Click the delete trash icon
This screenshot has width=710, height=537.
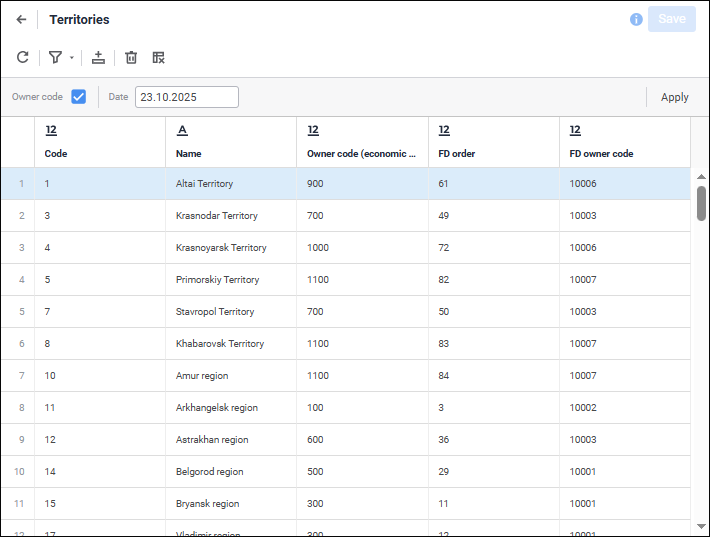click(x=131, y=58)
